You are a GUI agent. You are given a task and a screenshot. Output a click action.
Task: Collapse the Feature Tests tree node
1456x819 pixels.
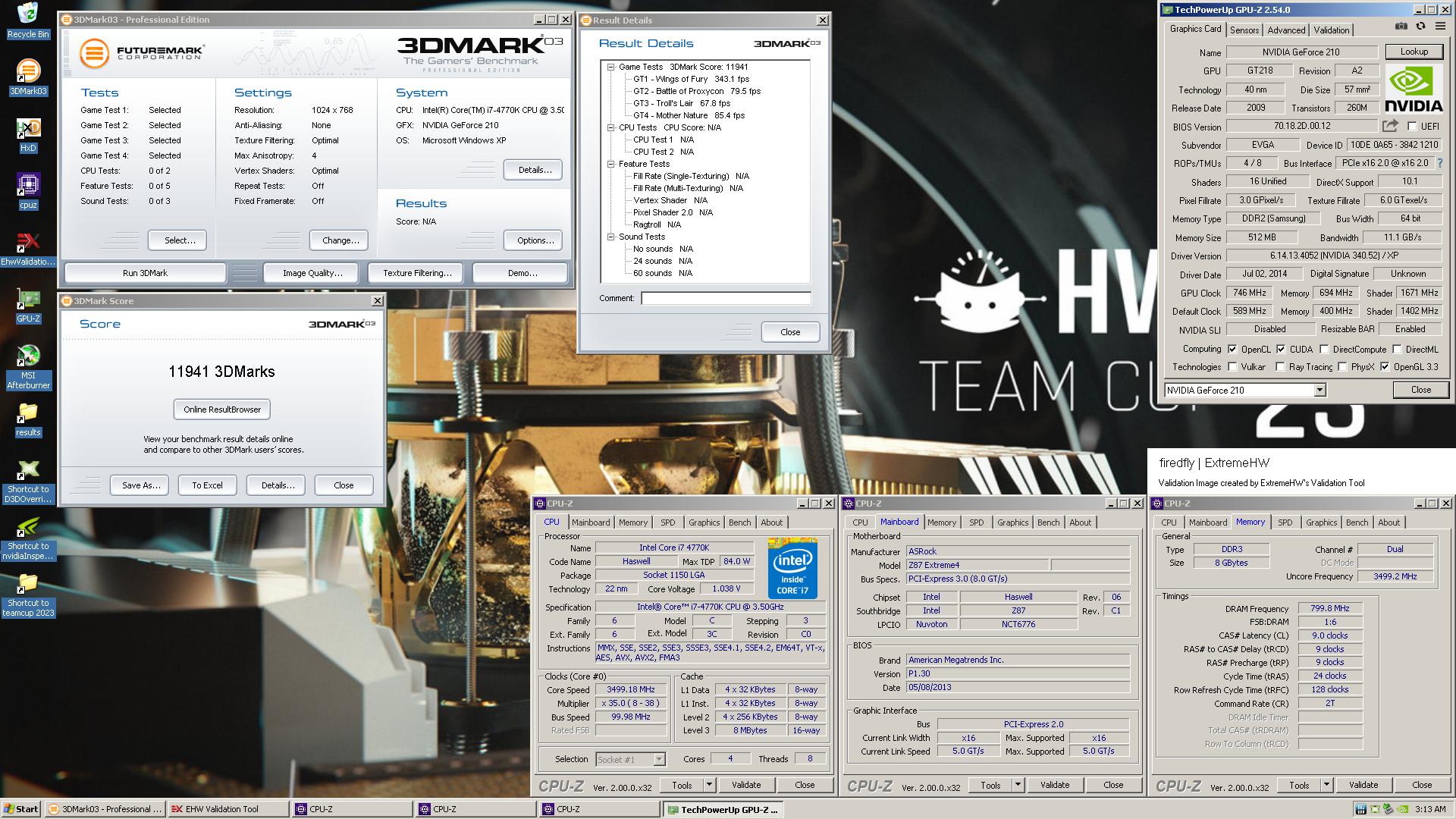click(611, 164)
